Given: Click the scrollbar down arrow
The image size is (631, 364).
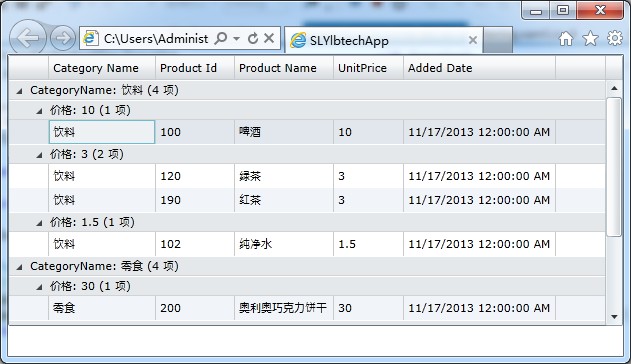Looking at the screenshot, I should click(614, 317).
